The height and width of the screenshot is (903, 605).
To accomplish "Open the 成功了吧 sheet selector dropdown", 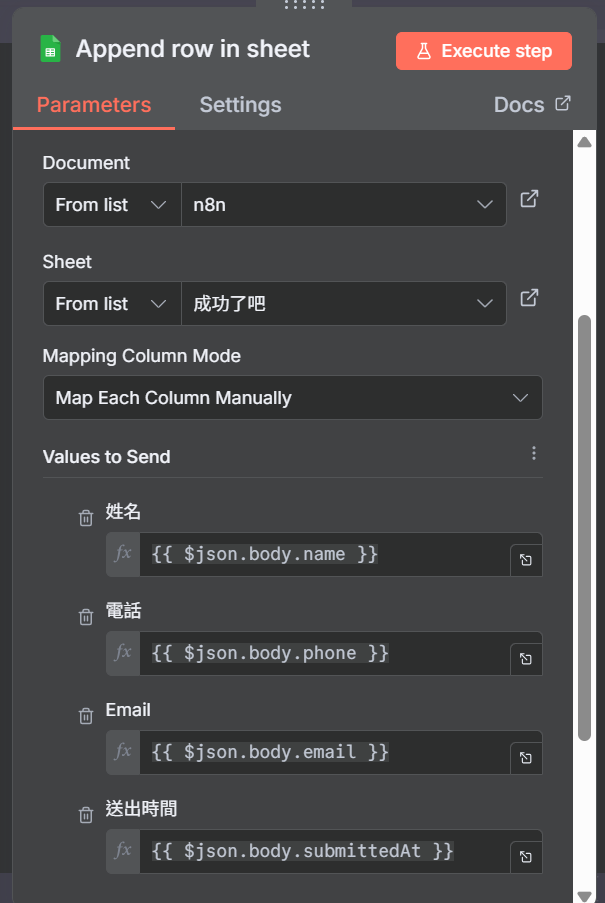I will 343,303.
